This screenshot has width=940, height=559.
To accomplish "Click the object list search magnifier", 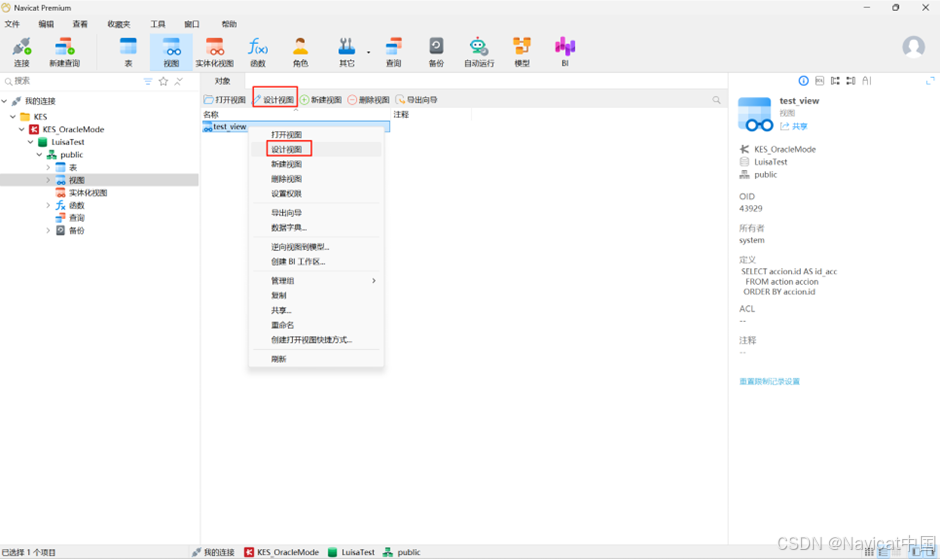I will pyautogui.click(x=716, y=100).
